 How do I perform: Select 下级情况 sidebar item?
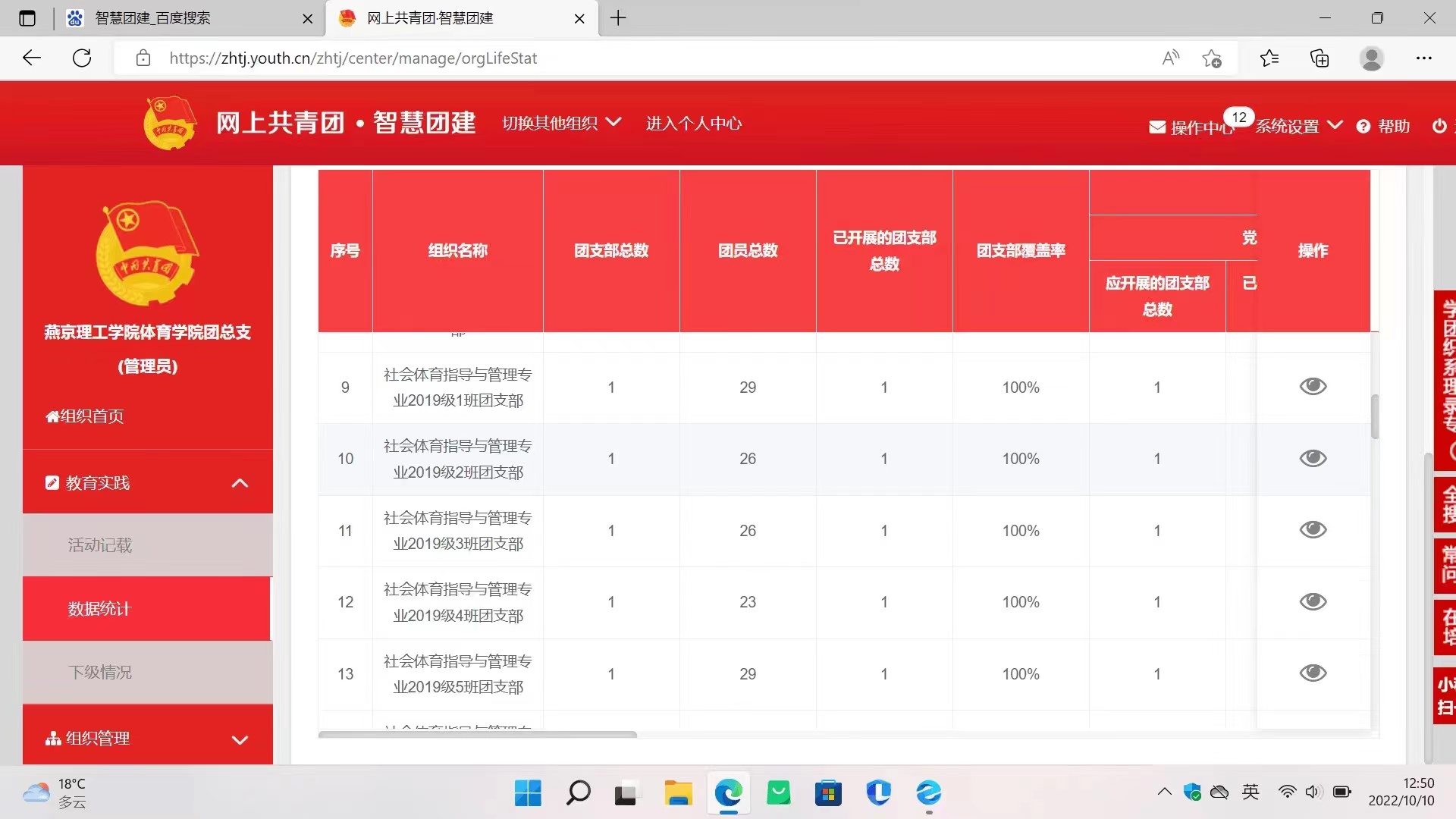[x=100, y=673]
